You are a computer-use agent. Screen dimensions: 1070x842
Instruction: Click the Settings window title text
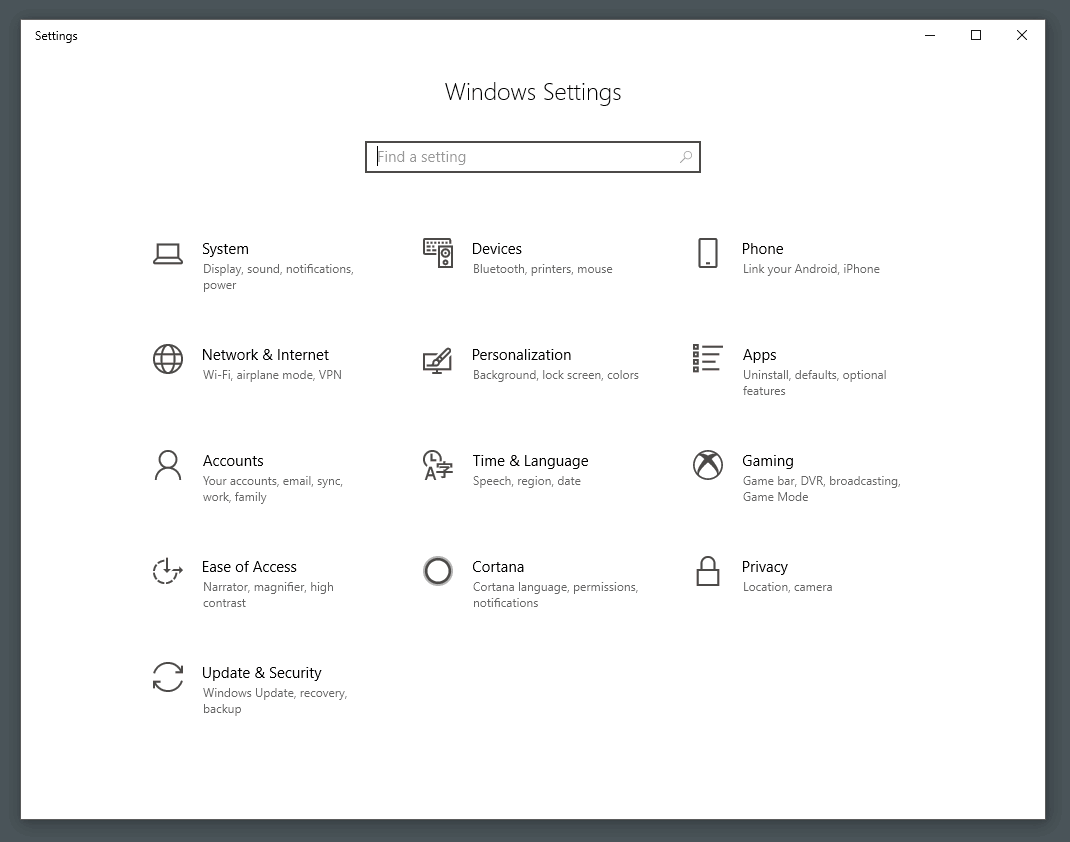click(56, 36)
